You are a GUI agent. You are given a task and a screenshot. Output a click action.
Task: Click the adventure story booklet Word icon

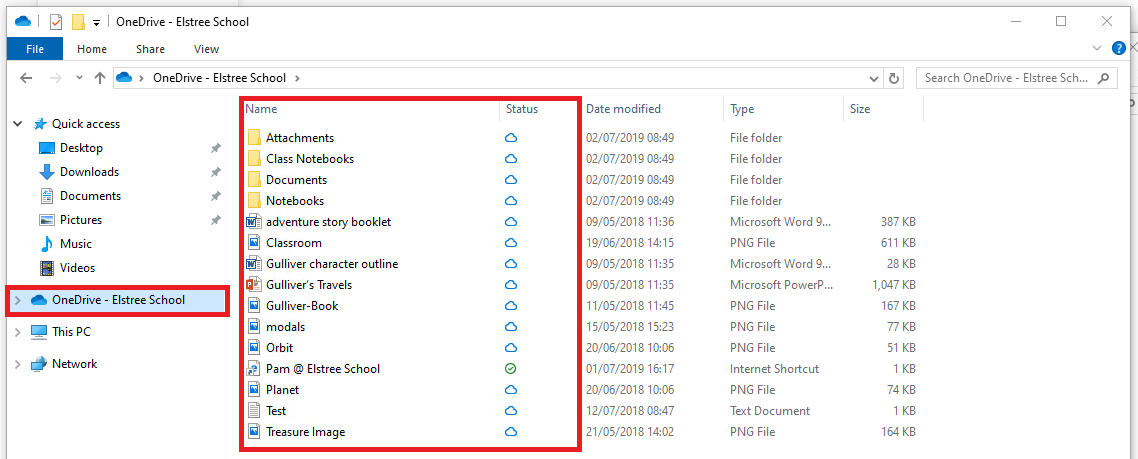tap(253, 222)
